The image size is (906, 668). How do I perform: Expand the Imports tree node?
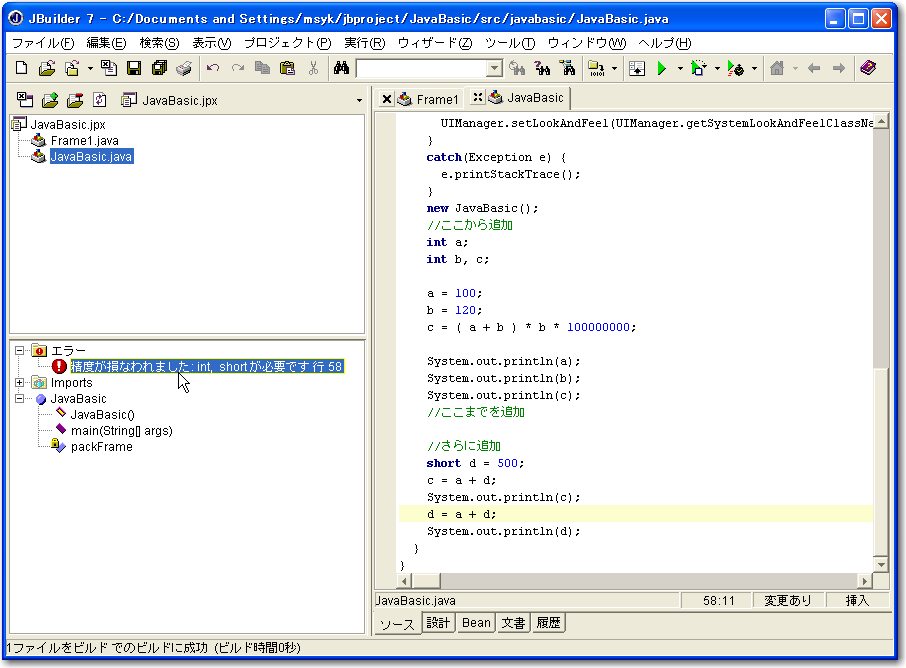pyautogui.click(x=20, y=383)
